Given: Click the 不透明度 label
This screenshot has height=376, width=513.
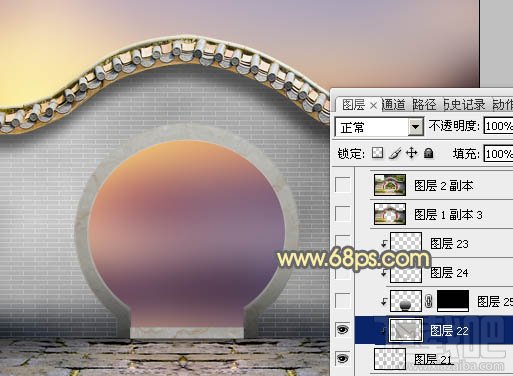Looking at the screenshot, I should [x=454, y=126].
